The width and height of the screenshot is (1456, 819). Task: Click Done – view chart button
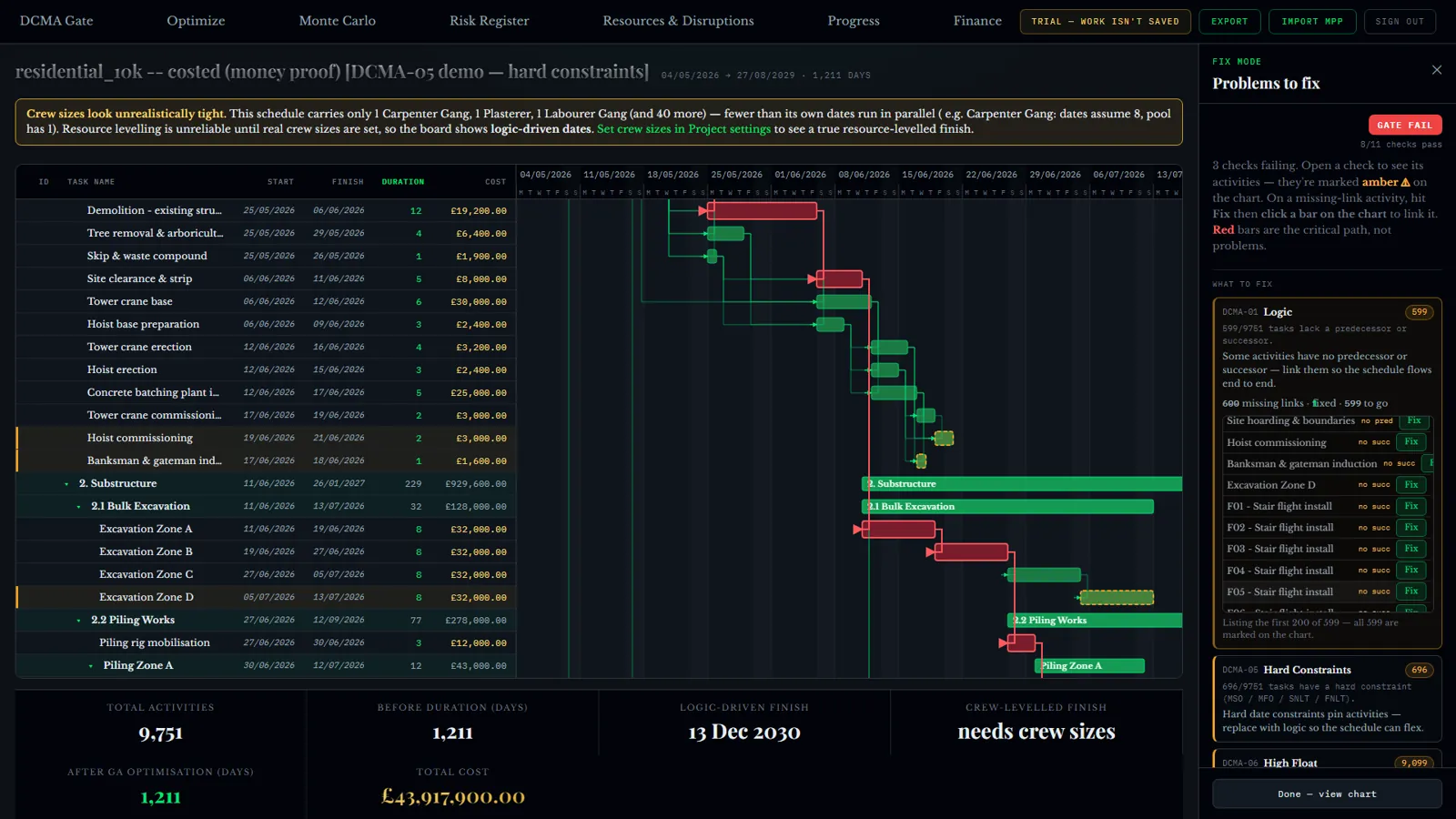[x=1327, y=794]
